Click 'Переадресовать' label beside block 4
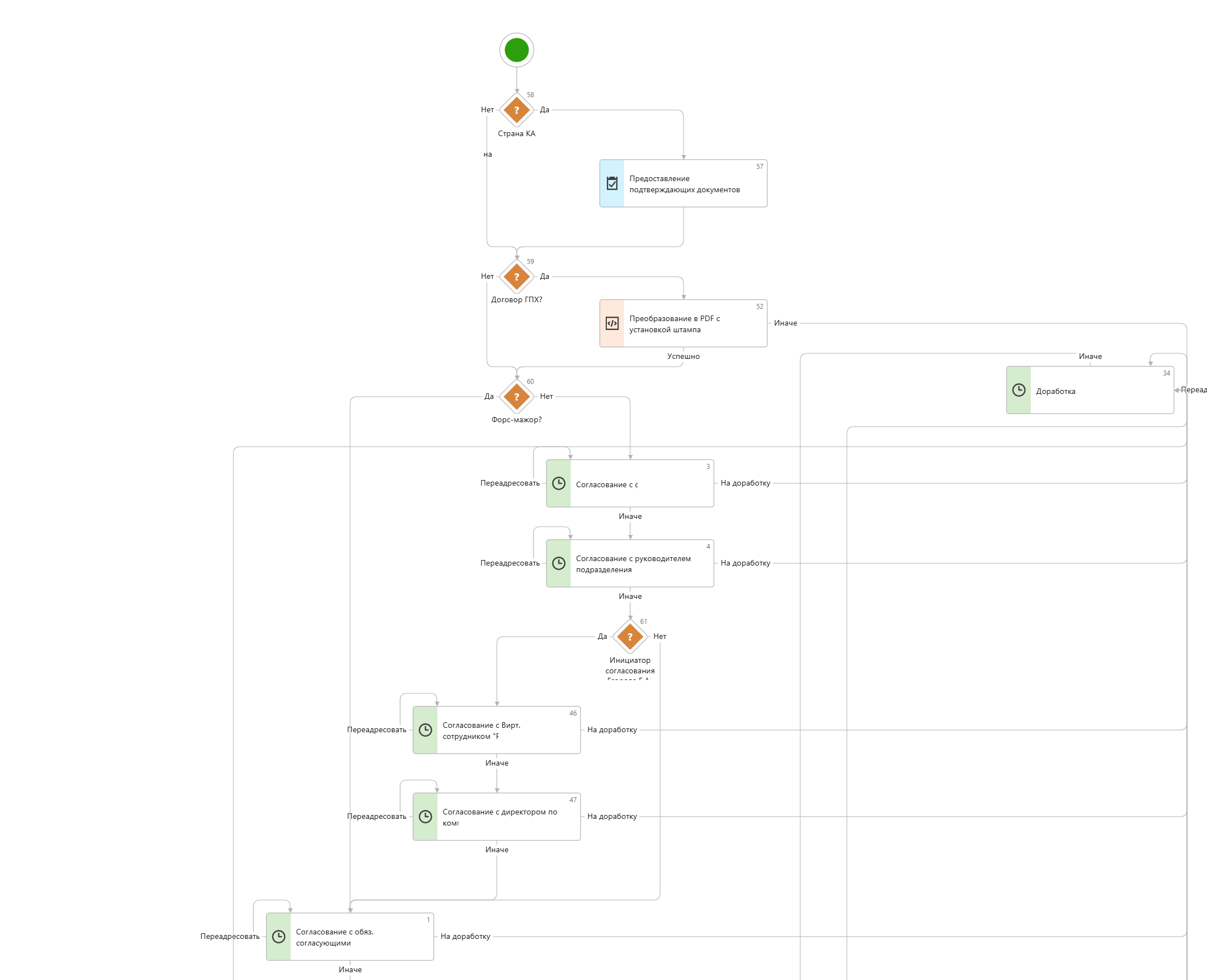The height and width of the screenshot is (980, 1207). click(510, 563)
